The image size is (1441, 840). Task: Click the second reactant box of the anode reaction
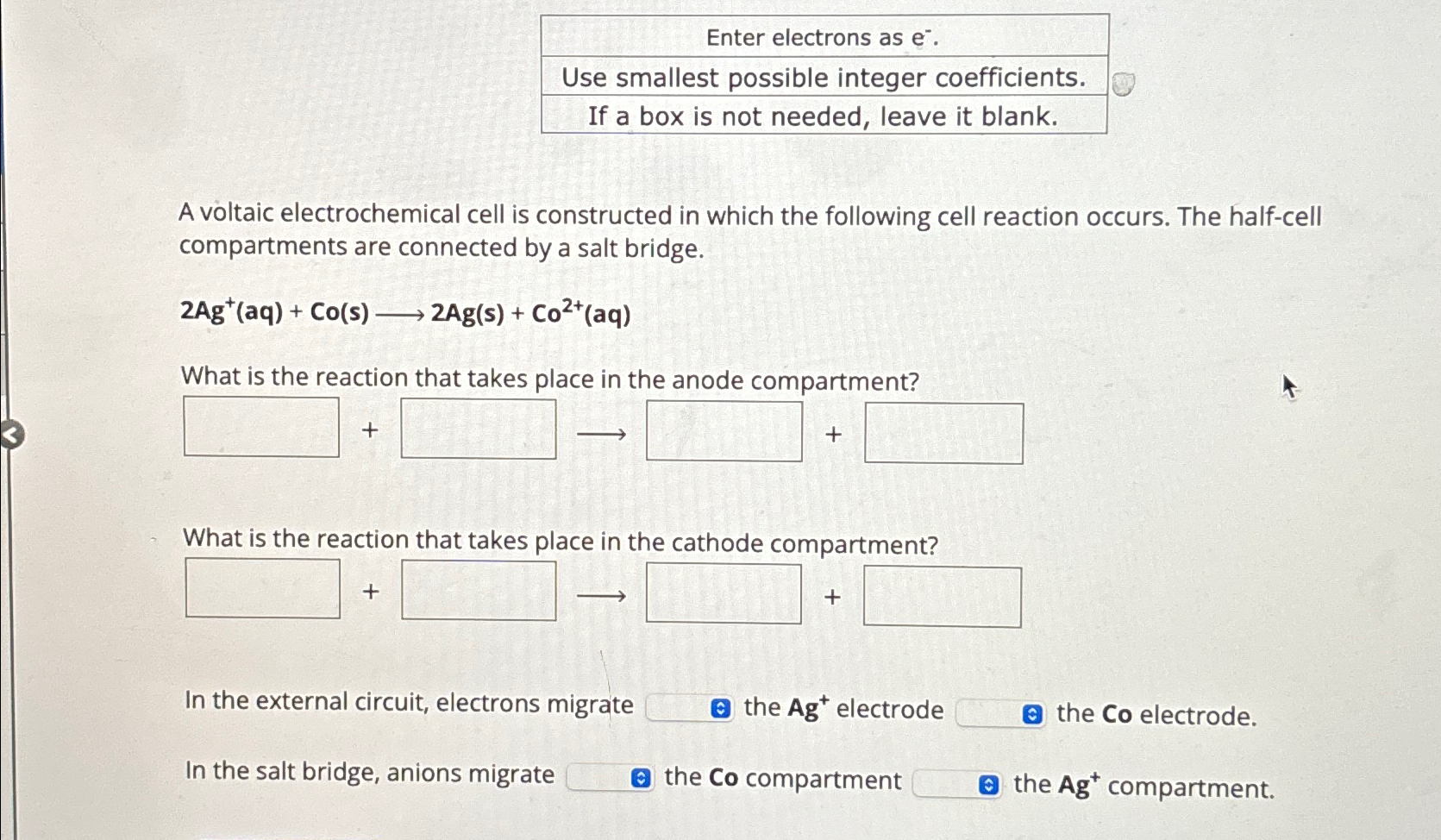(478, 429)
